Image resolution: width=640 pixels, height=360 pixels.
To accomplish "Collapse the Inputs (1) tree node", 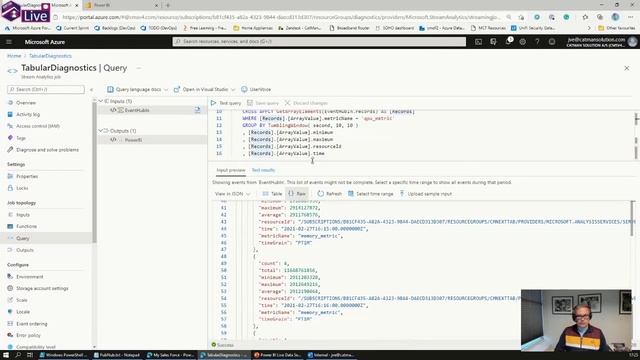I will (101, 101).
